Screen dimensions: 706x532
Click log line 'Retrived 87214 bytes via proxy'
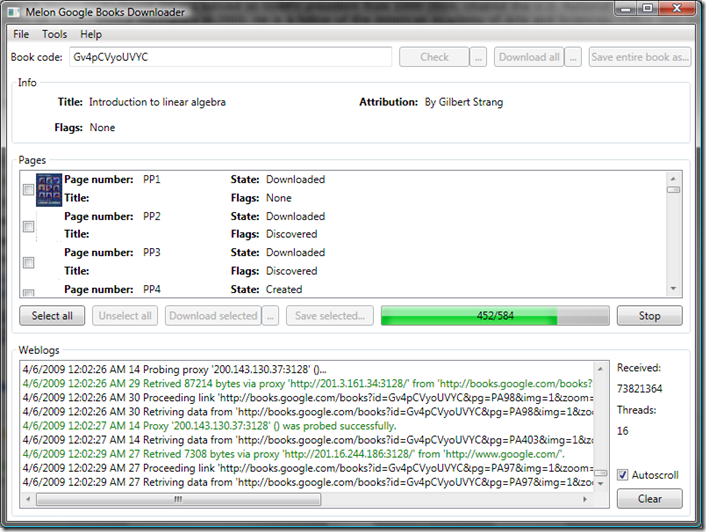308,383
